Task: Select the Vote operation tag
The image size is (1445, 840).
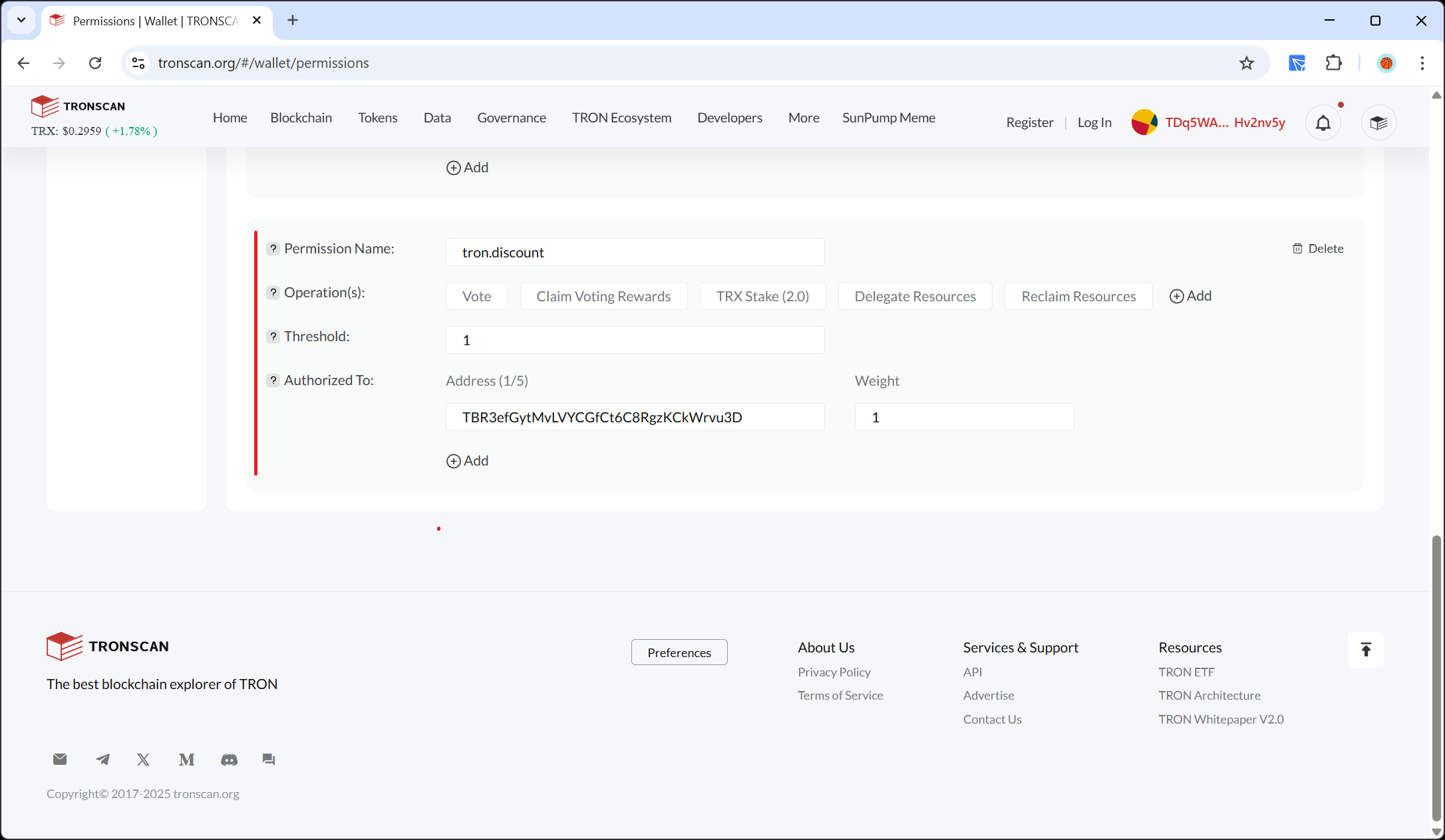Action: 477,296
